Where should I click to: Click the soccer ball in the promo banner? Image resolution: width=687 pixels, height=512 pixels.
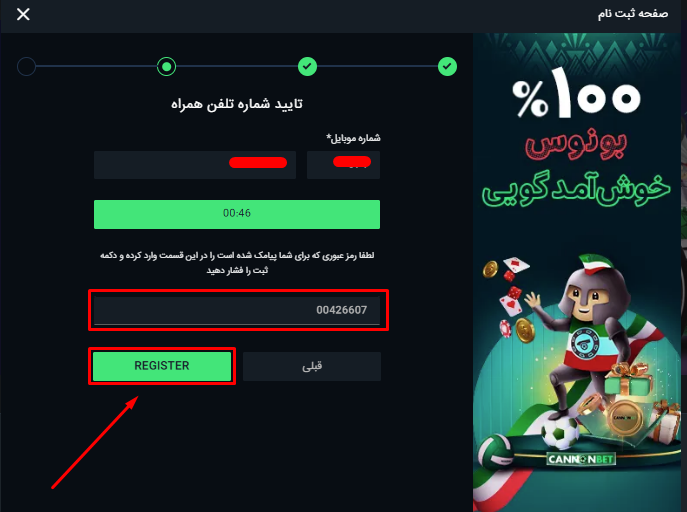click(560, 431)
